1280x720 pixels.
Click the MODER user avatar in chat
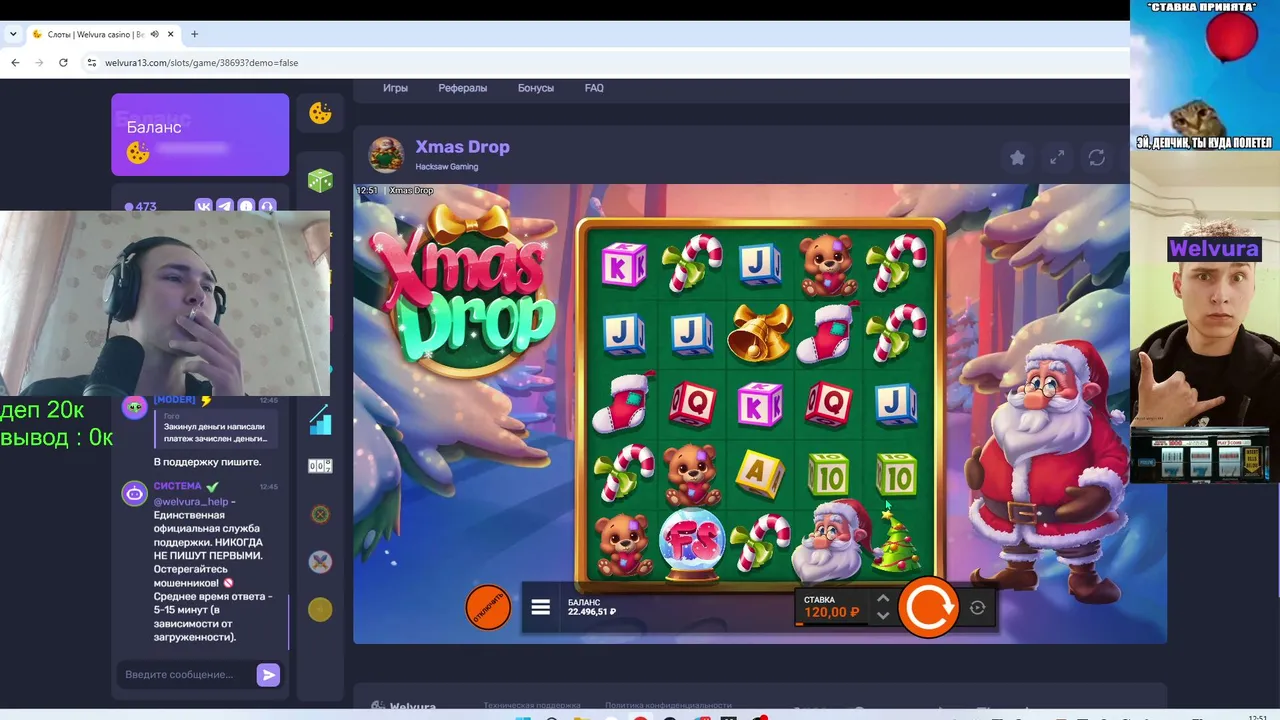coord(135,407)
